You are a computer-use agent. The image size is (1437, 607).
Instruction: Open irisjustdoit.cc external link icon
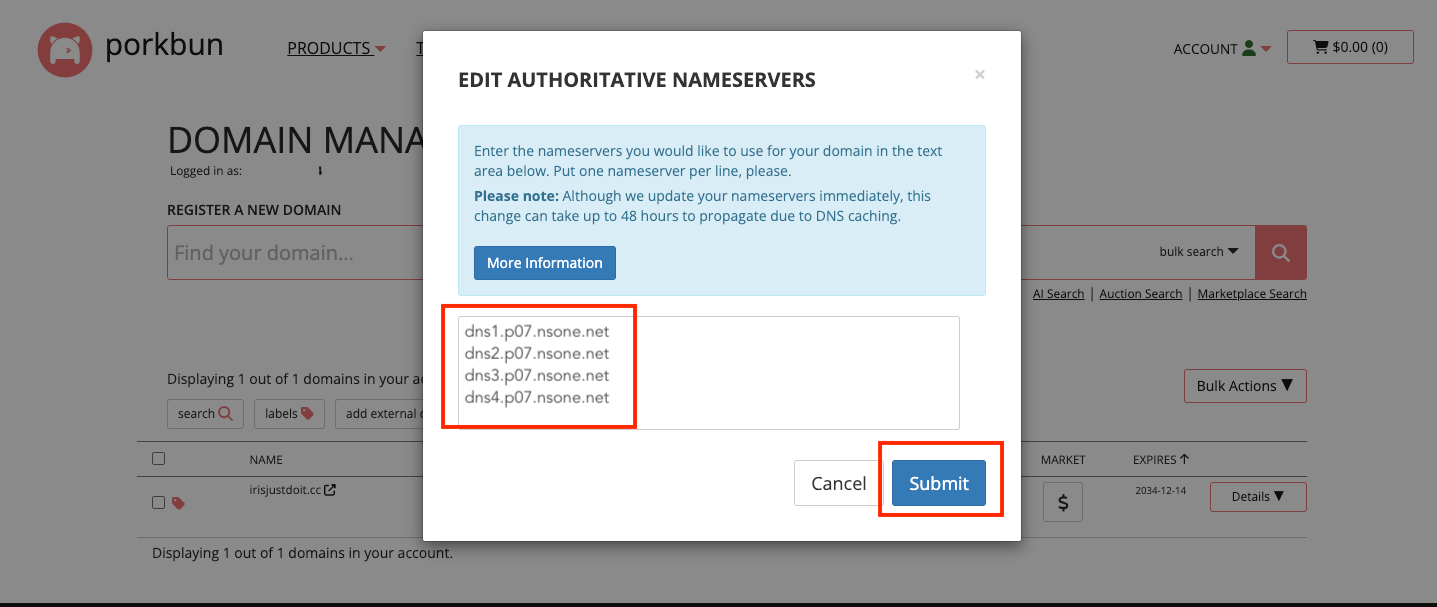coord(330,490)
